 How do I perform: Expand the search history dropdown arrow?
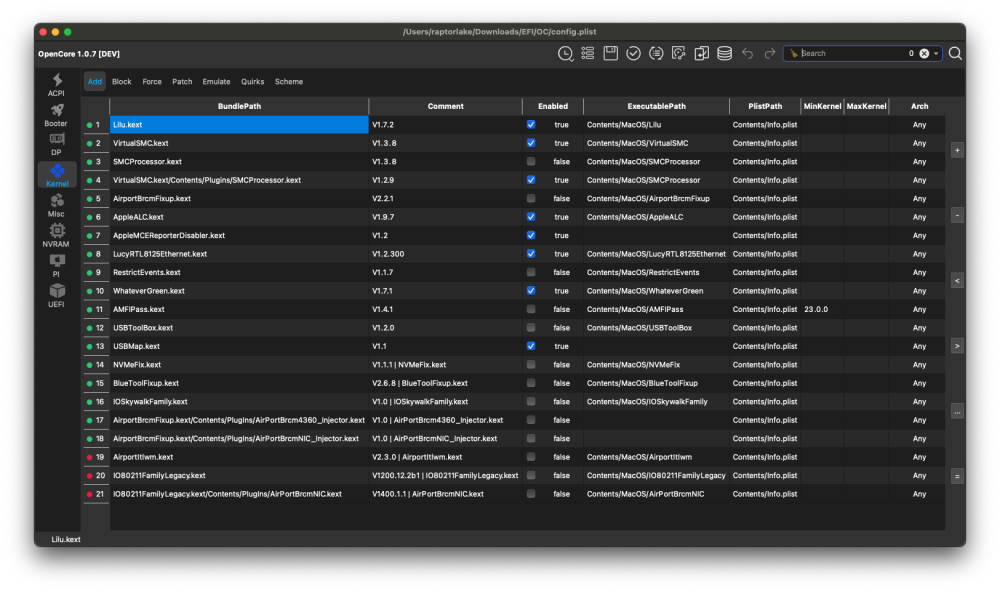[936, 54]
